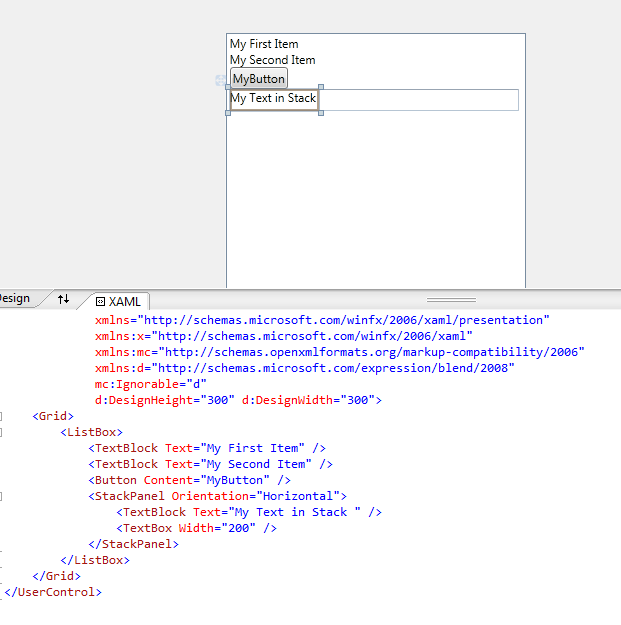This screenshot has width=621, height=625.
Task: Click the default xmlns presentation namespace line
Action: point(322,320)
